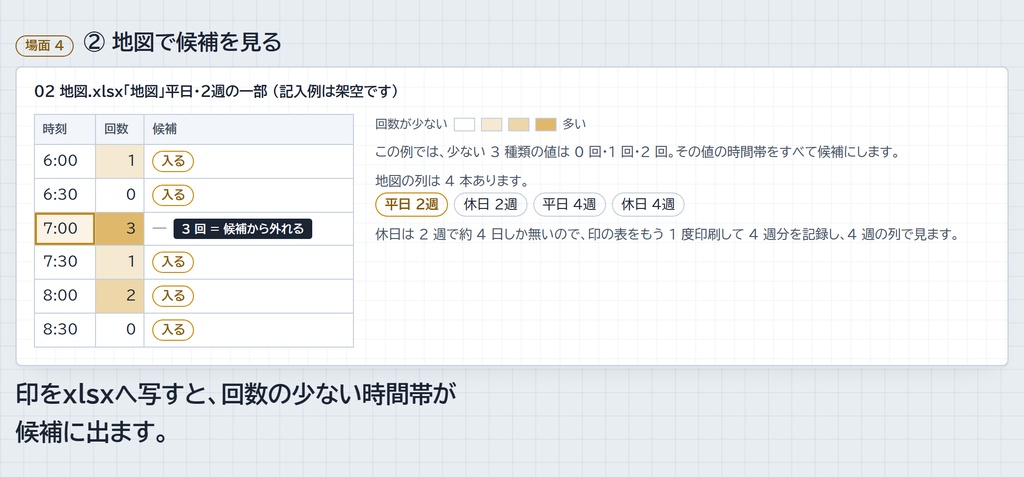Click 入る badge in the 8:00 row
This screenshot has width=1024, height=477.
click(x=173, y=296)
